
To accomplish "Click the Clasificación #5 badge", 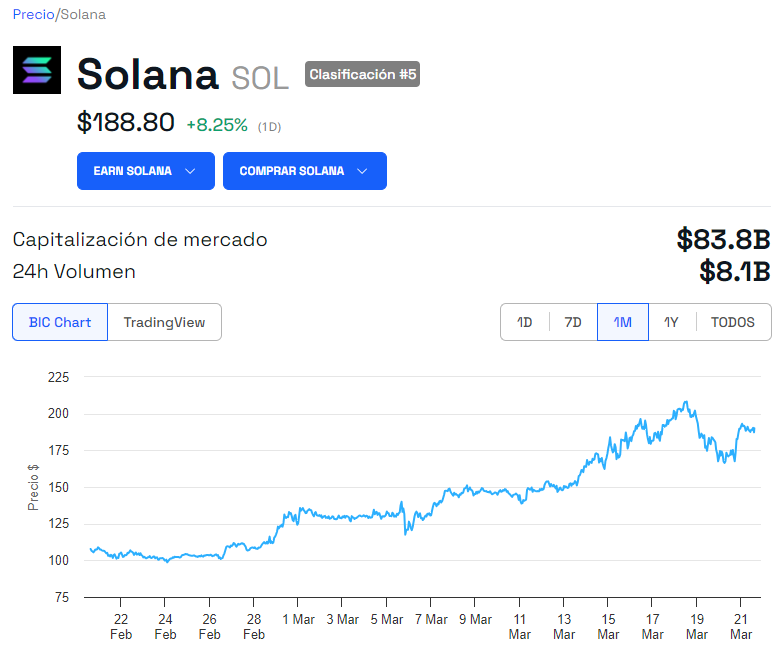I will [363, 74].
